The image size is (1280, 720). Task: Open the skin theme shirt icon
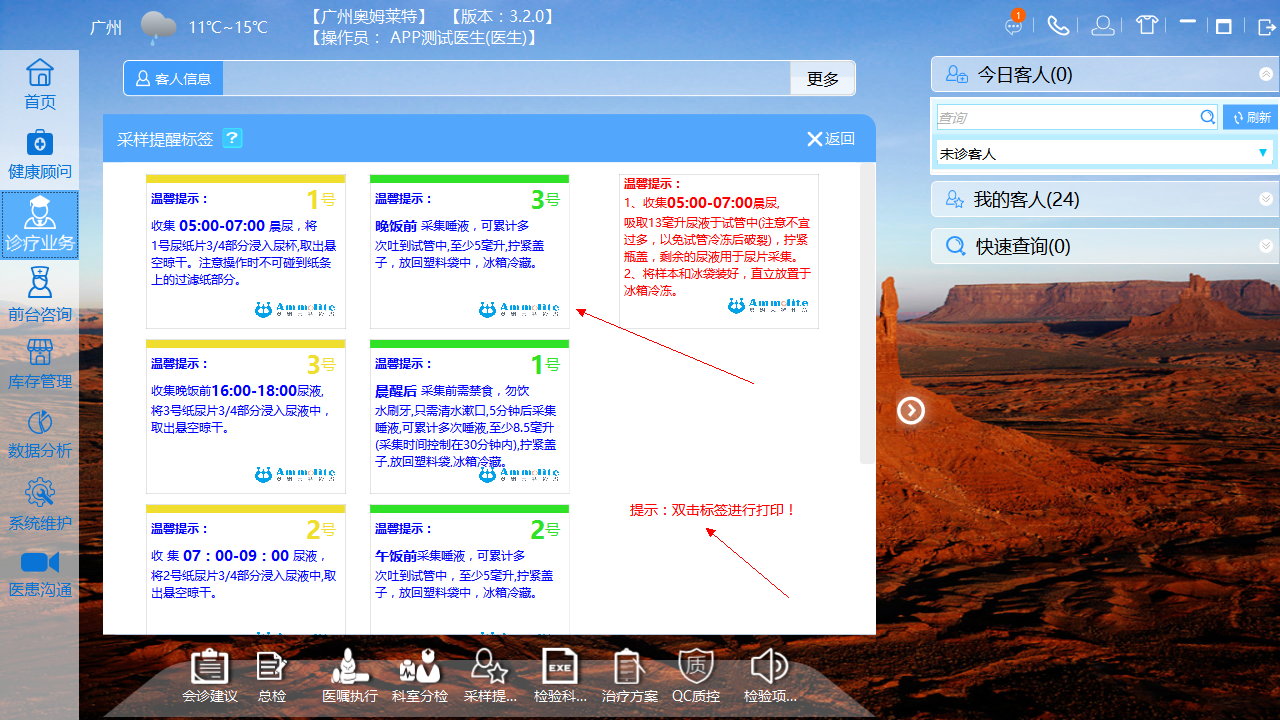1147,25
